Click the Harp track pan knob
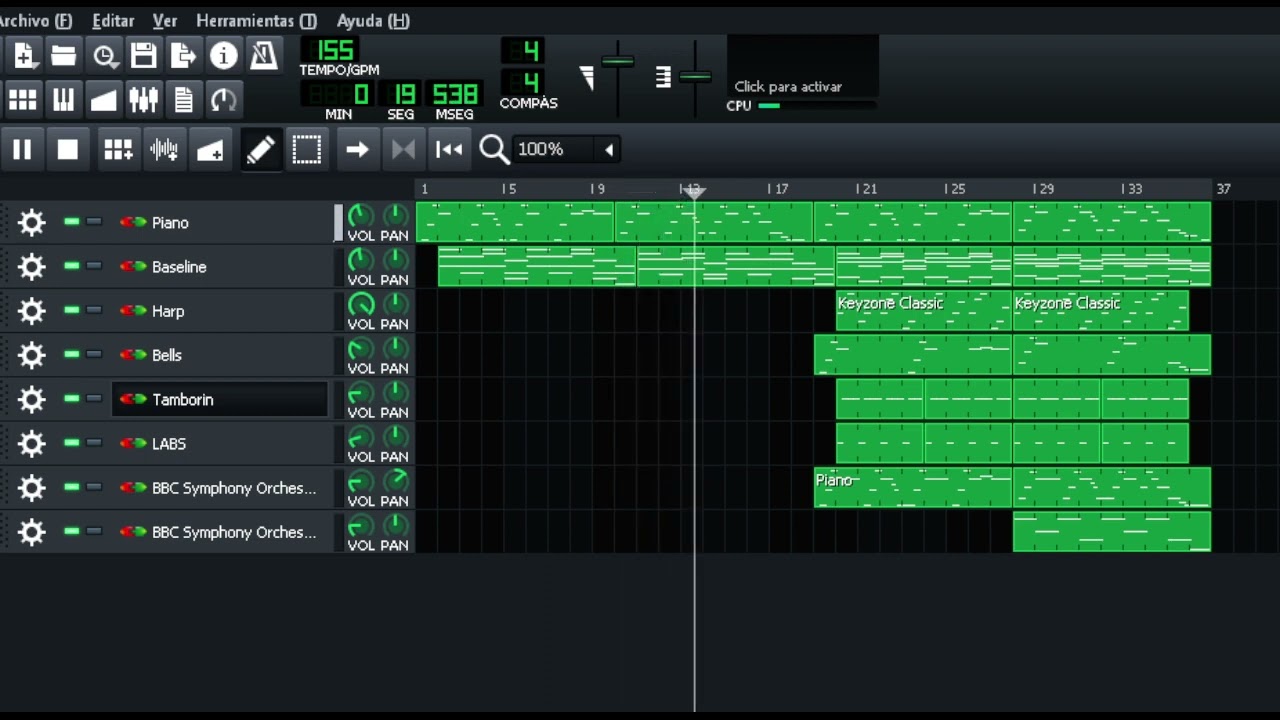 [396, 304]
